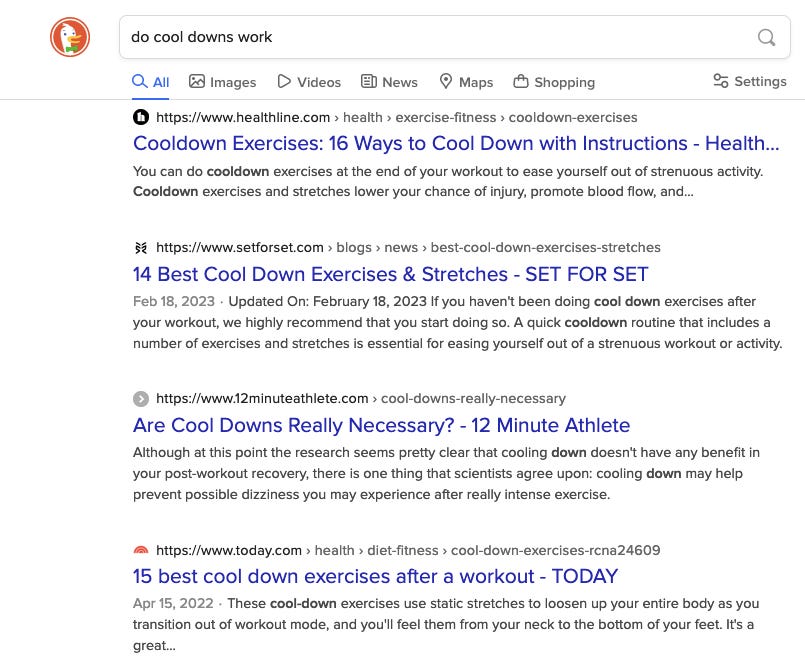Open 'Are Cool Downs Really Necessary?' result
This screenshot has height=656, width=805.
381,425
